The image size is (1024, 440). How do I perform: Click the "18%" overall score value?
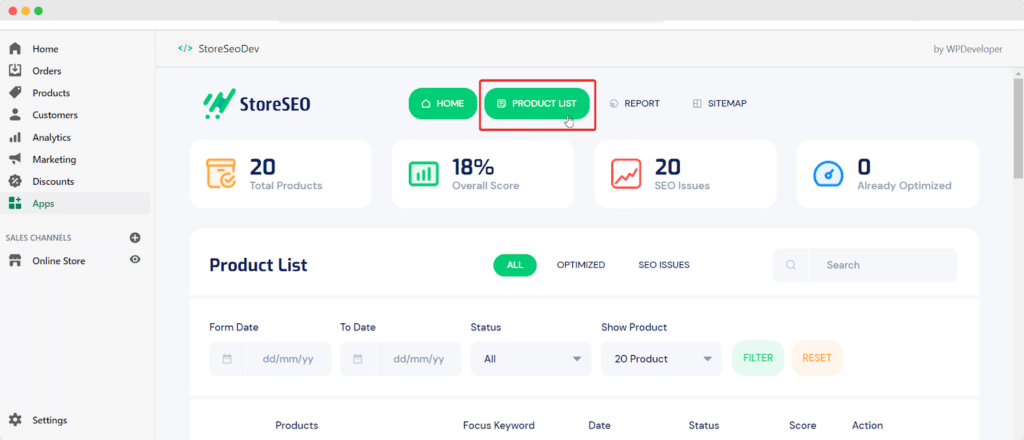pyautogui.click(x=473, y=168)
